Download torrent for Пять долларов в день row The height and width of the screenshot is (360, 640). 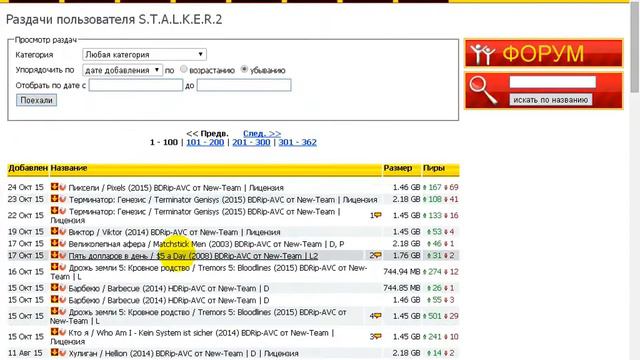54,255
